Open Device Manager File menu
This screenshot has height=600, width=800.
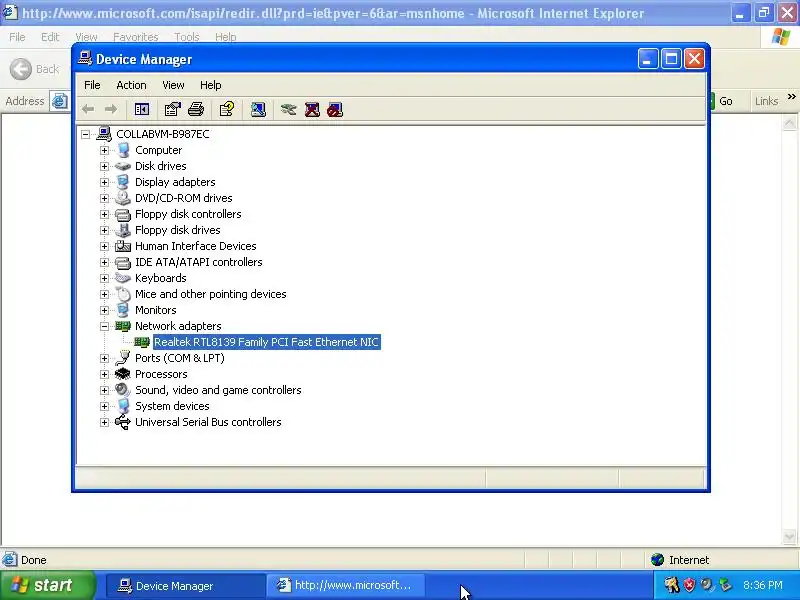(92, 85)
